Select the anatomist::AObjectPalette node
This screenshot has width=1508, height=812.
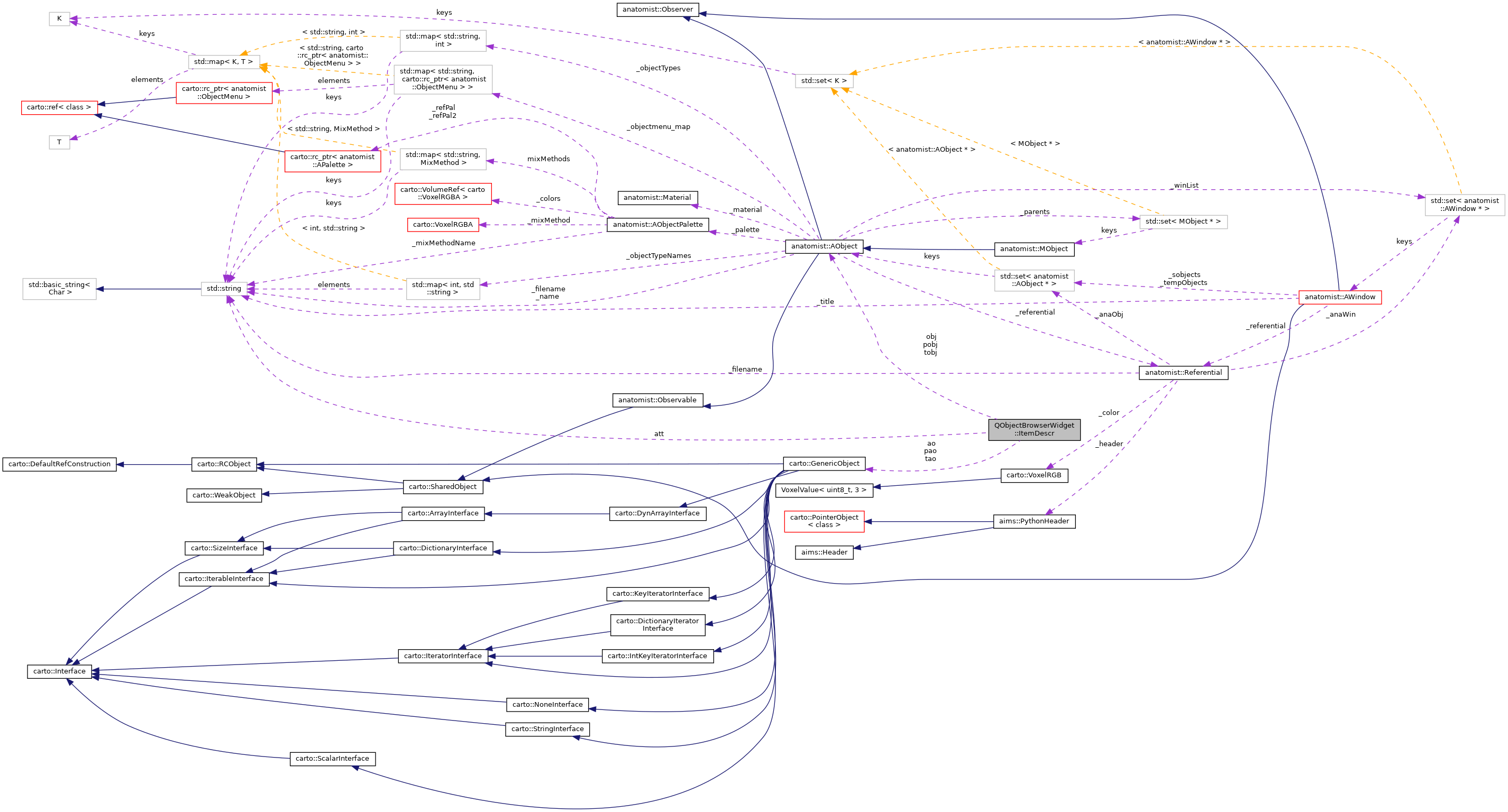click(x=657, y=225)
